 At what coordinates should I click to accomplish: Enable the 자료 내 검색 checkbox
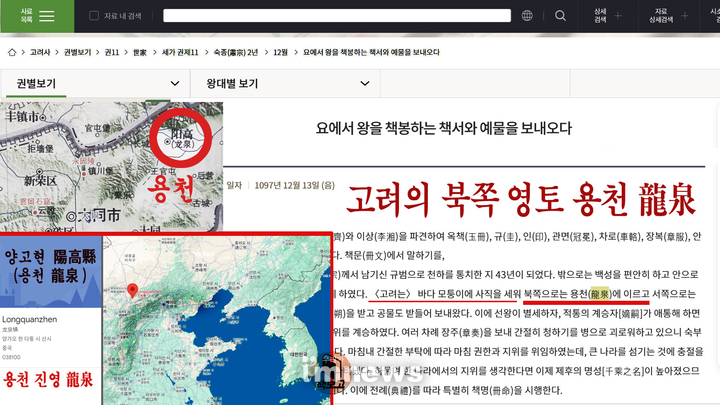(94, 16)
